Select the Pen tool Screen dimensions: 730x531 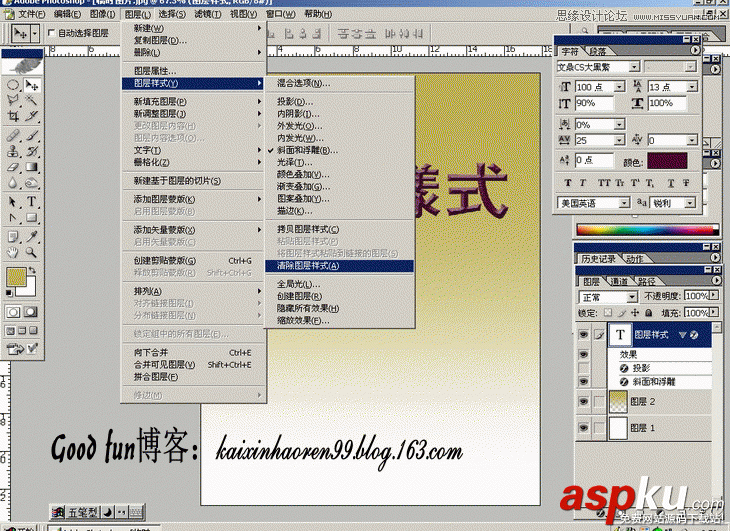tap(13, 217)
